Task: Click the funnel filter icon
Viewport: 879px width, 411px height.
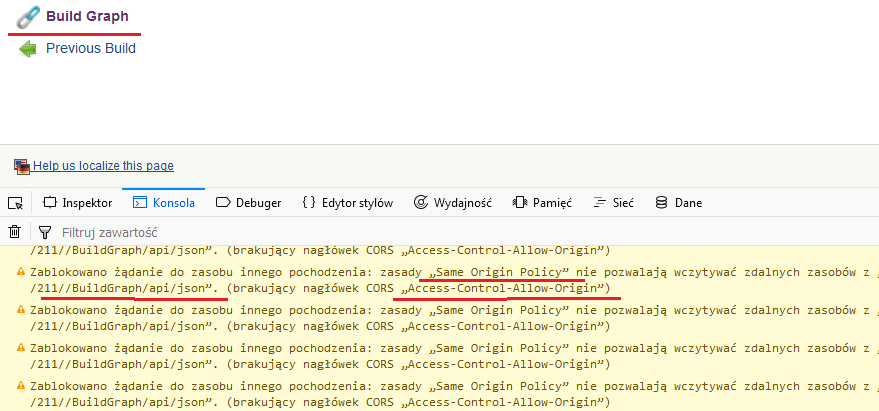Action: pyautogui.click(x=45, y=232)
